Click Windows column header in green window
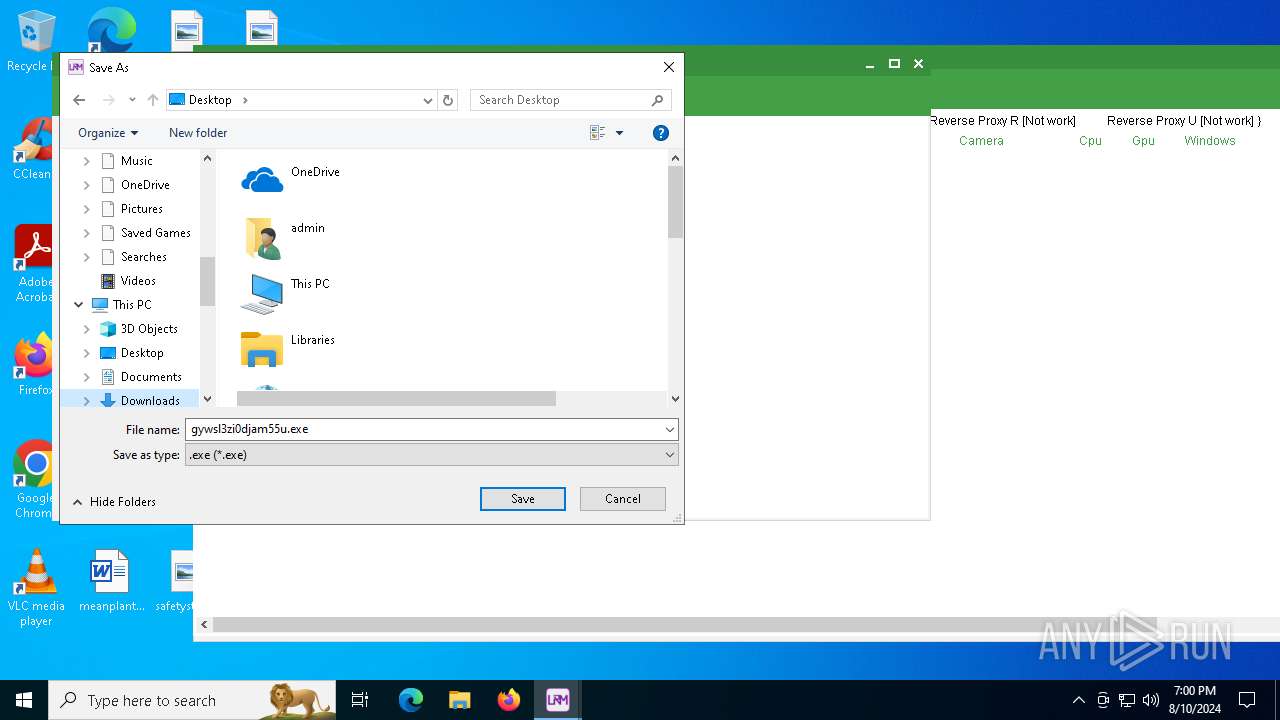 (1210, 141)
